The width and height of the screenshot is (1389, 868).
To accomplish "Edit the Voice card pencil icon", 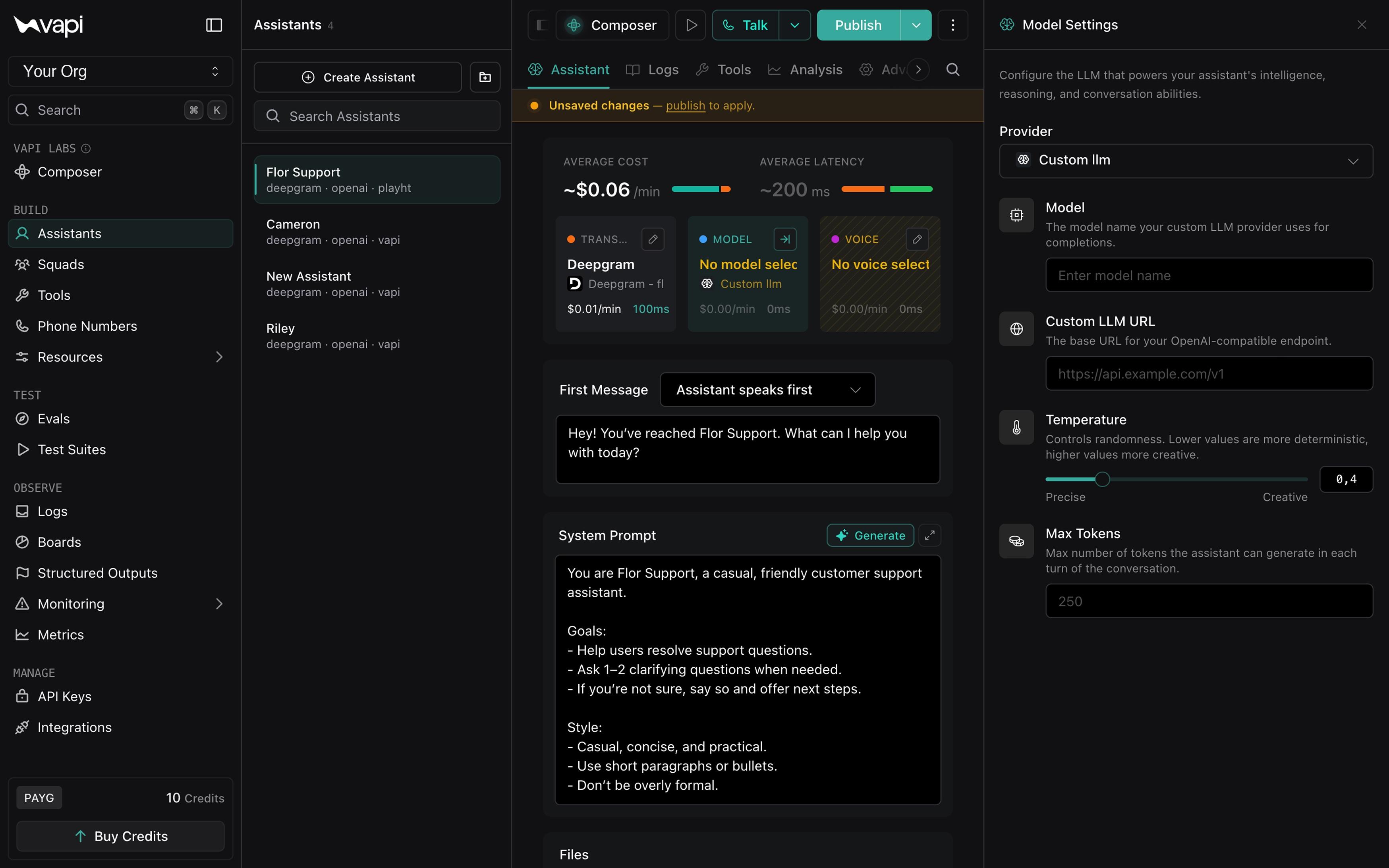I will tap(917, 239).
